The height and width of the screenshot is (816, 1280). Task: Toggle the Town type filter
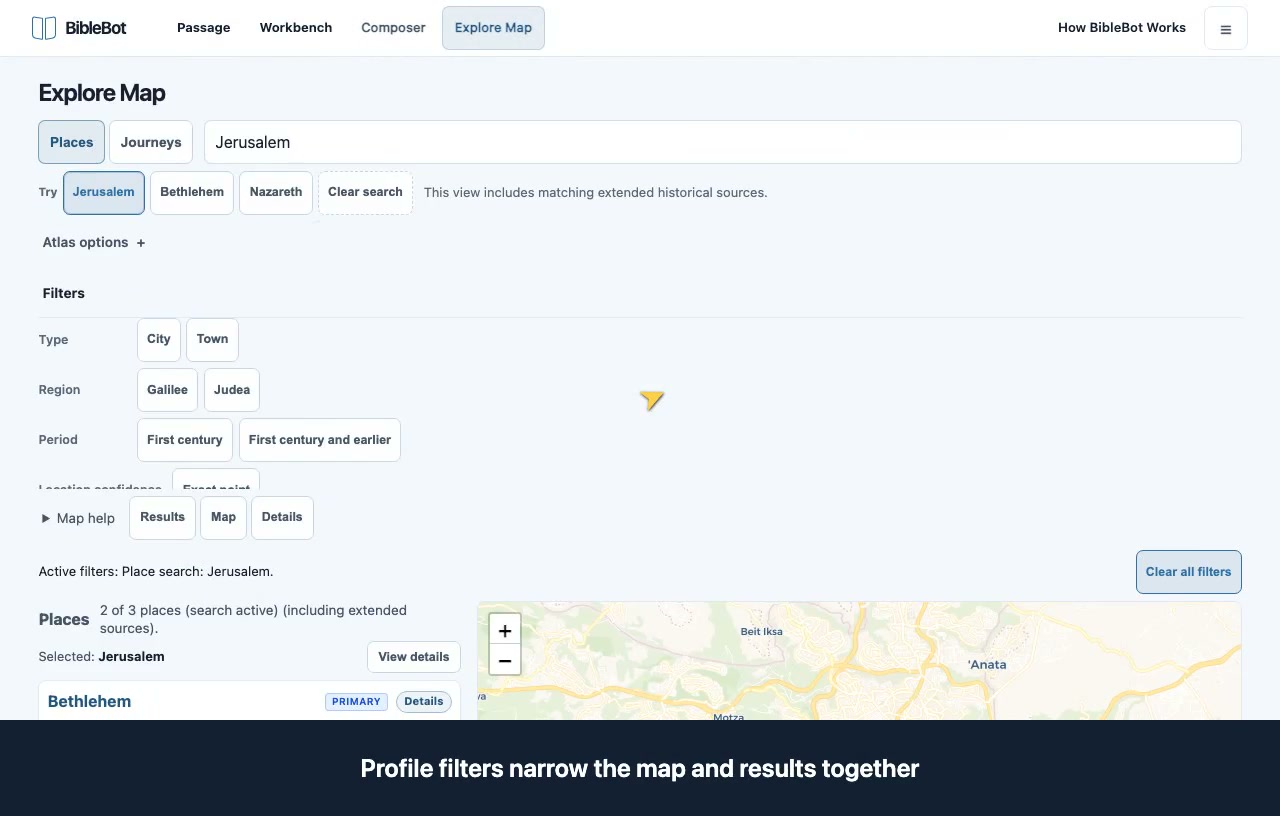click(212, 339)
